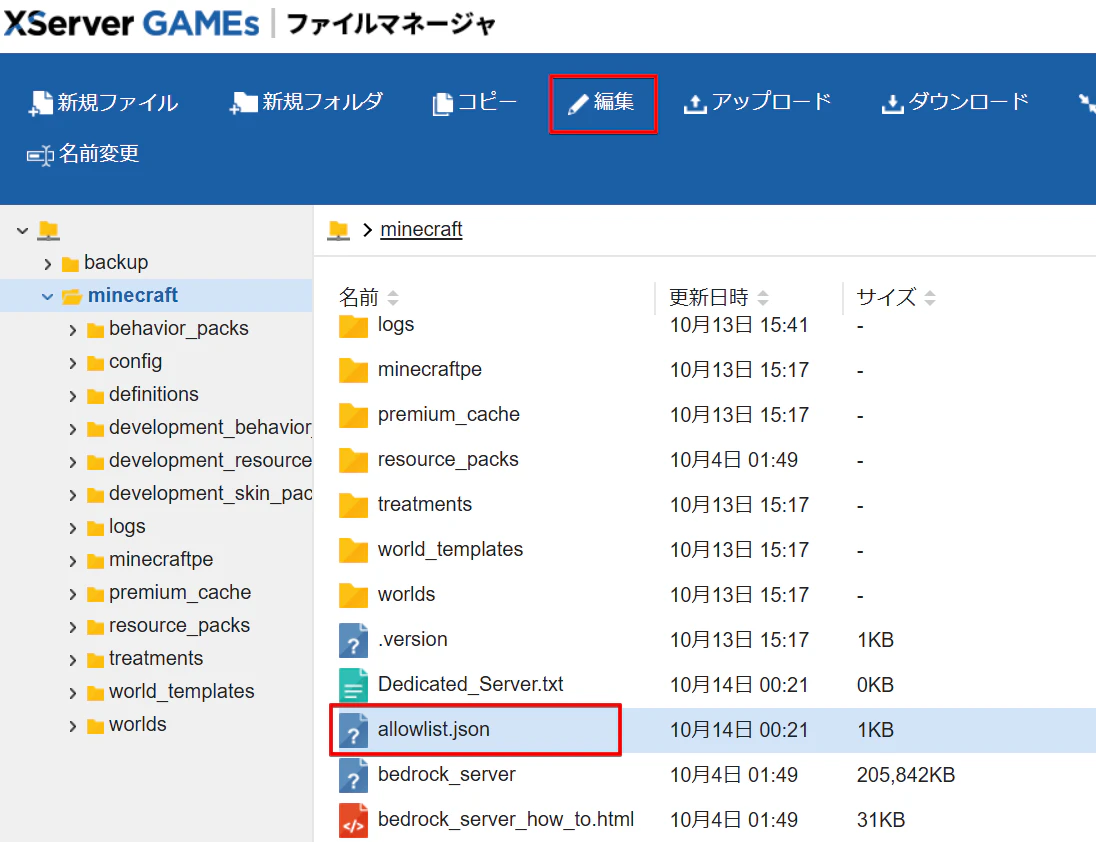This screenshot has height=842, width=1096.
Task: Expand minecraftpe node in sidebar tree
Action: 73,560
